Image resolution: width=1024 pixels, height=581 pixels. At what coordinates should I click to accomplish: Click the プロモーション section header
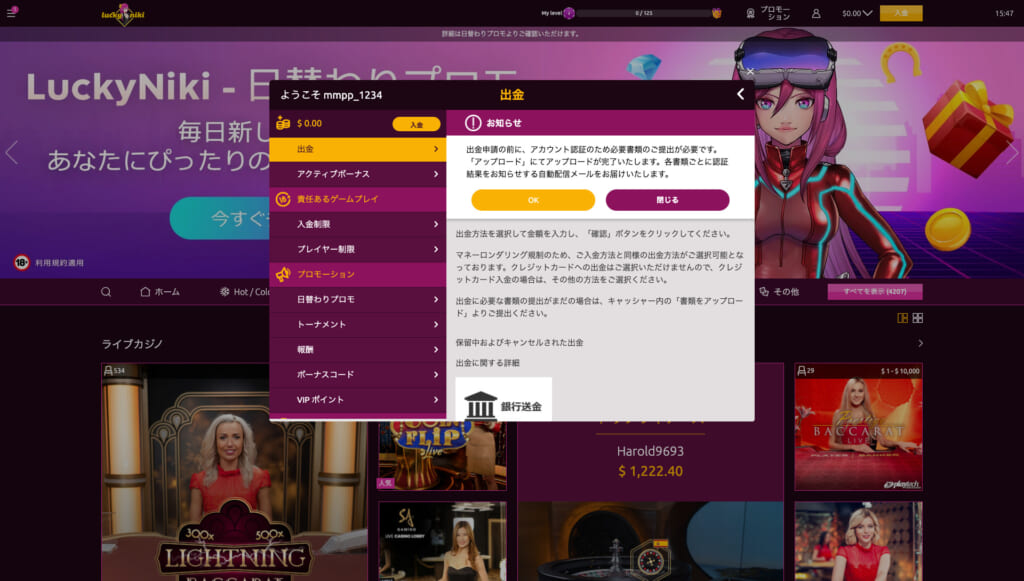pyautogui.click(x=358, y=274)
